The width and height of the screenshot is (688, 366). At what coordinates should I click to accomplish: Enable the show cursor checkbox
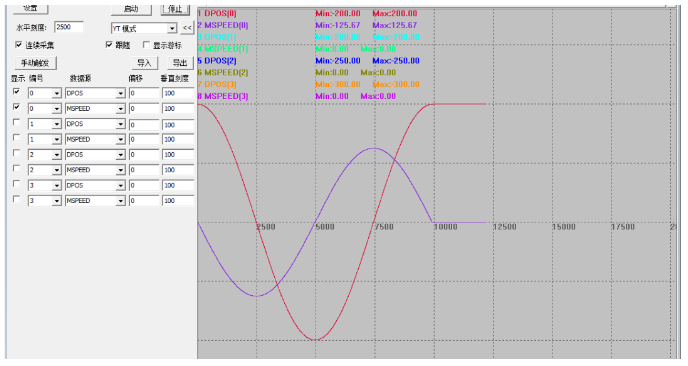click(146, 45)
